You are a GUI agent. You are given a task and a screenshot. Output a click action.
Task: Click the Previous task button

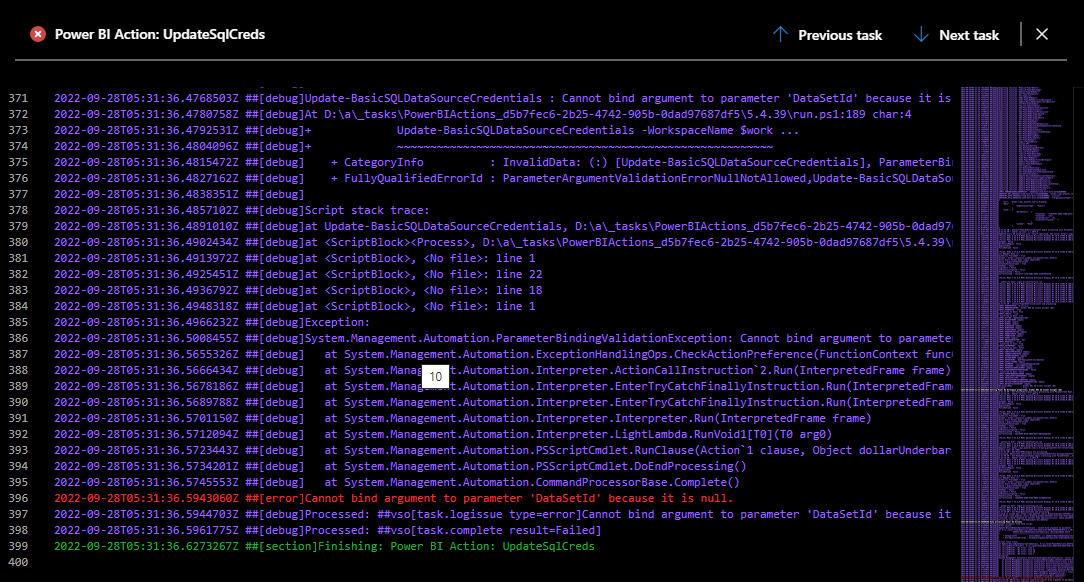827,35
